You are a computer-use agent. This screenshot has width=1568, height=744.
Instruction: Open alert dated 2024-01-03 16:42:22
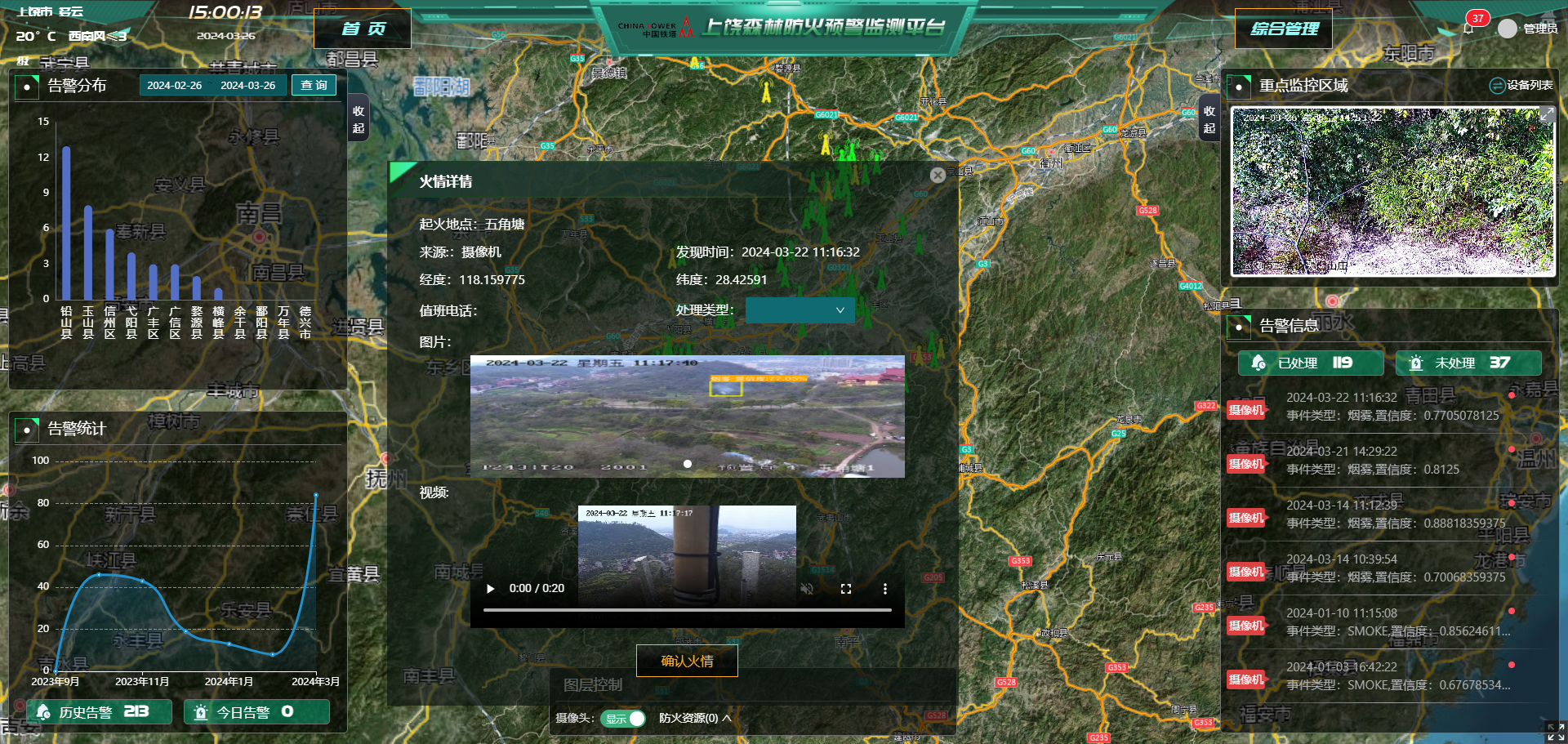(1388, 676)
